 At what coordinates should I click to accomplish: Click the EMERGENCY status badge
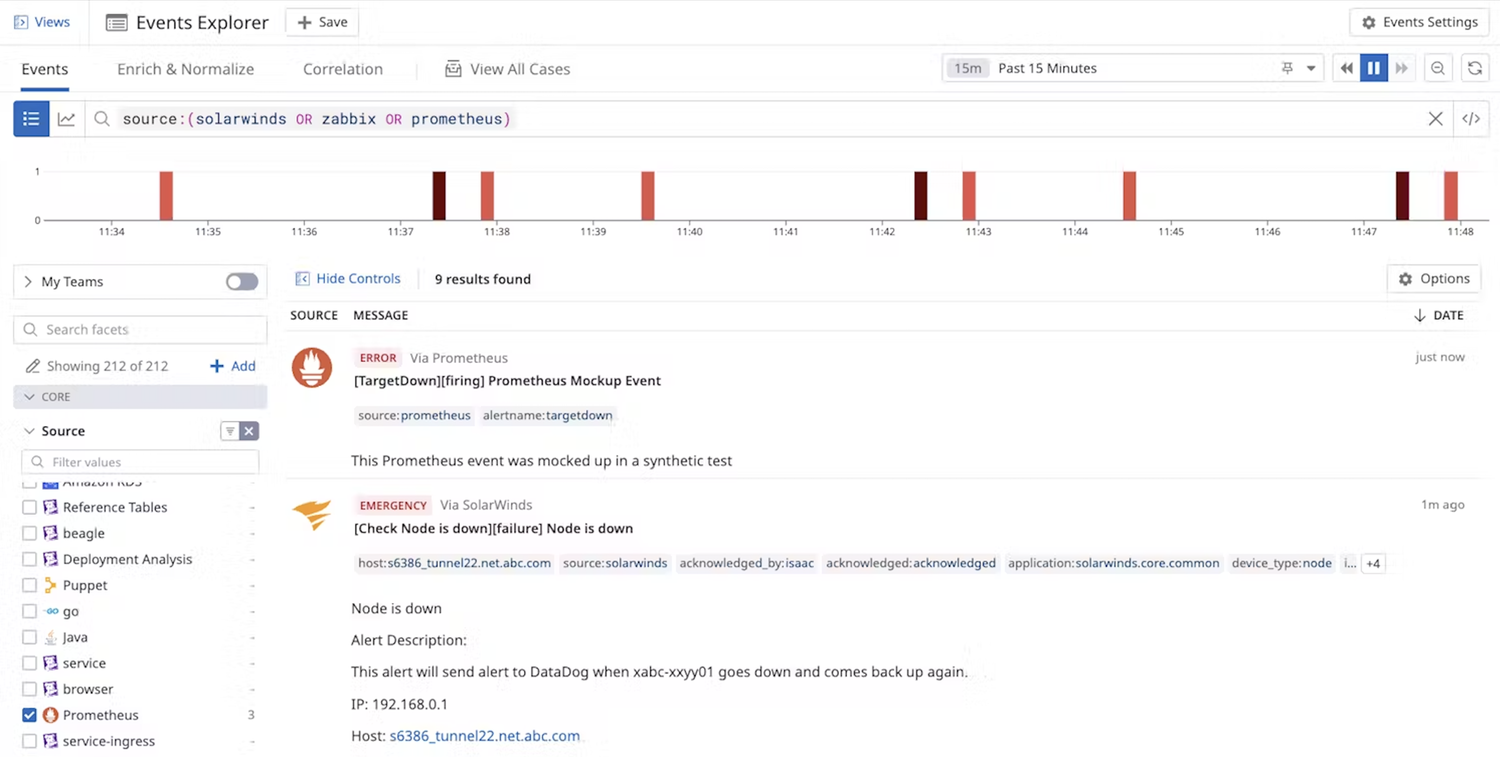pyautogui.click(x=394, y=505)
